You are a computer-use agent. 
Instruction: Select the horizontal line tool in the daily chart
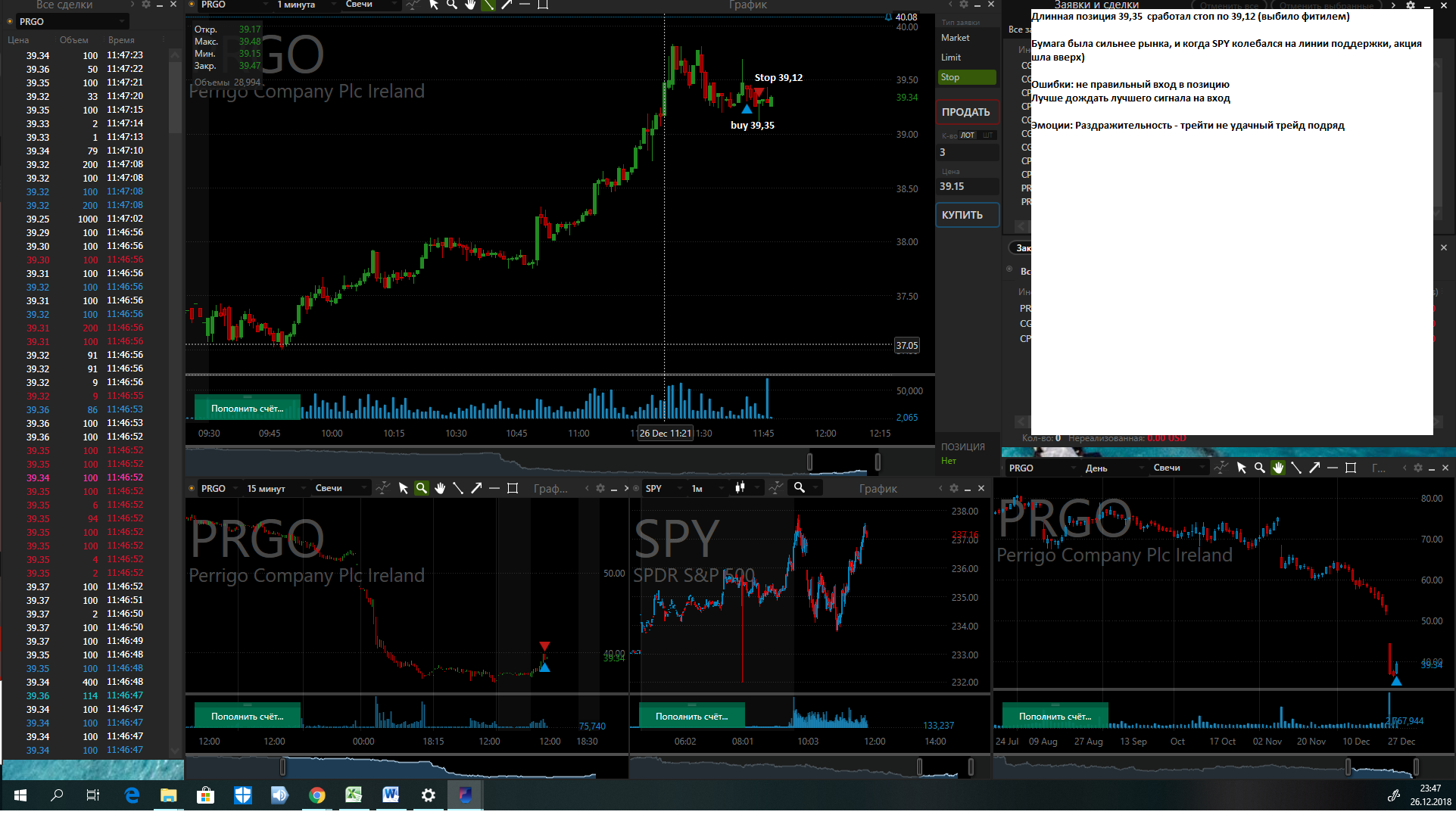[x=1333, y=468]
